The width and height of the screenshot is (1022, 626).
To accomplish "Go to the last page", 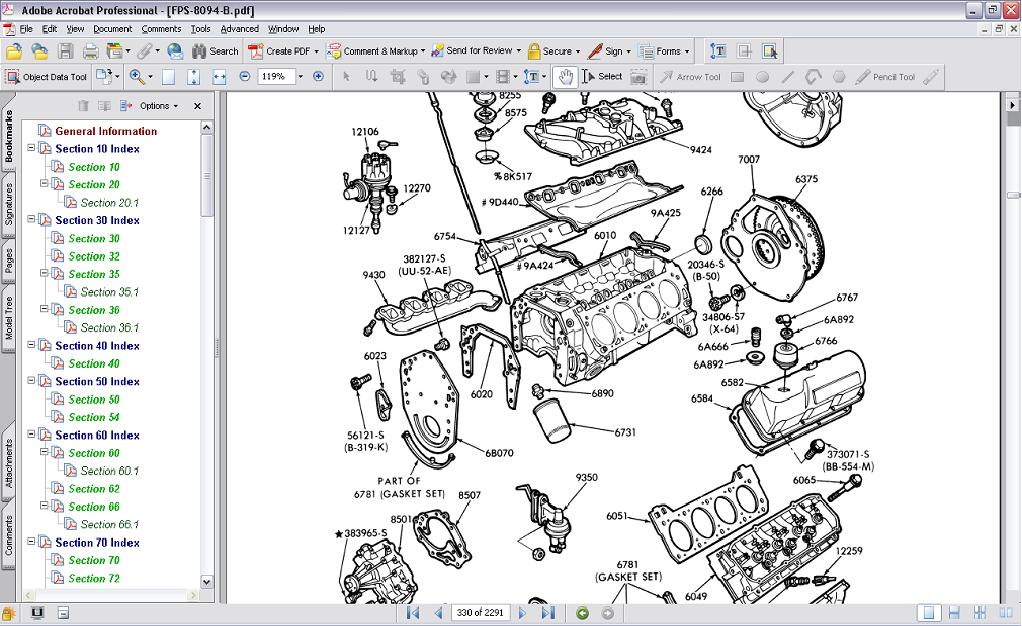I will 548,613.
